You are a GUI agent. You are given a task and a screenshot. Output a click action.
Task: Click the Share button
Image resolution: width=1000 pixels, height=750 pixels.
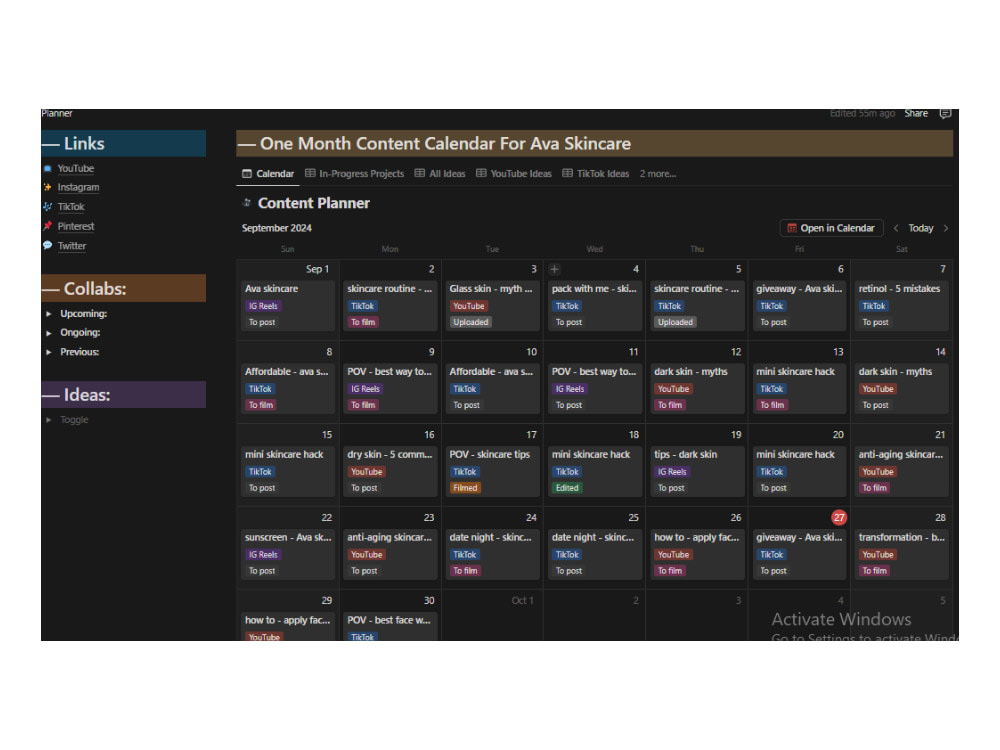[916, 114]
